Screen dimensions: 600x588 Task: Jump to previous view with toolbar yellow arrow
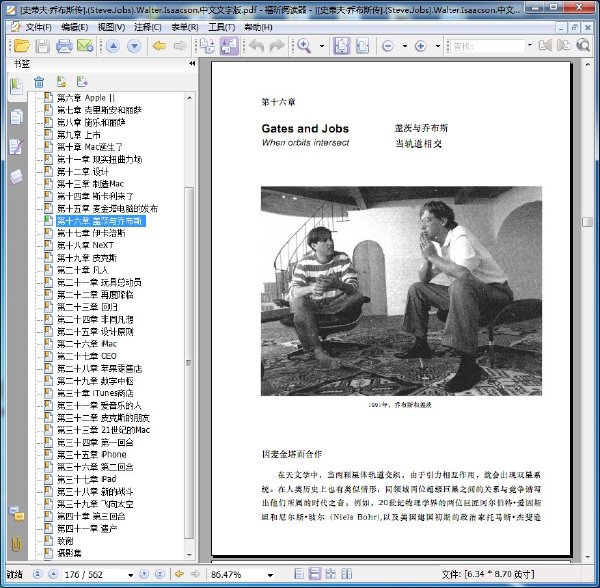[159, 46]
